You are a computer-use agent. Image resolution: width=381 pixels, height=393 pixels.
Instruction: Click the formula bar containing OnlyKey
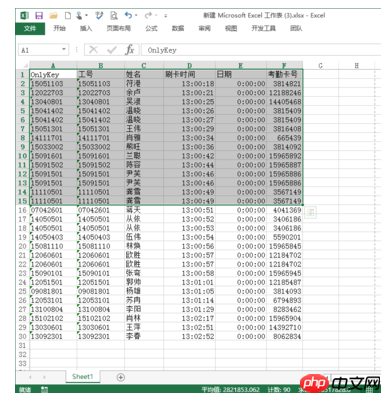[x=261, y=50]
